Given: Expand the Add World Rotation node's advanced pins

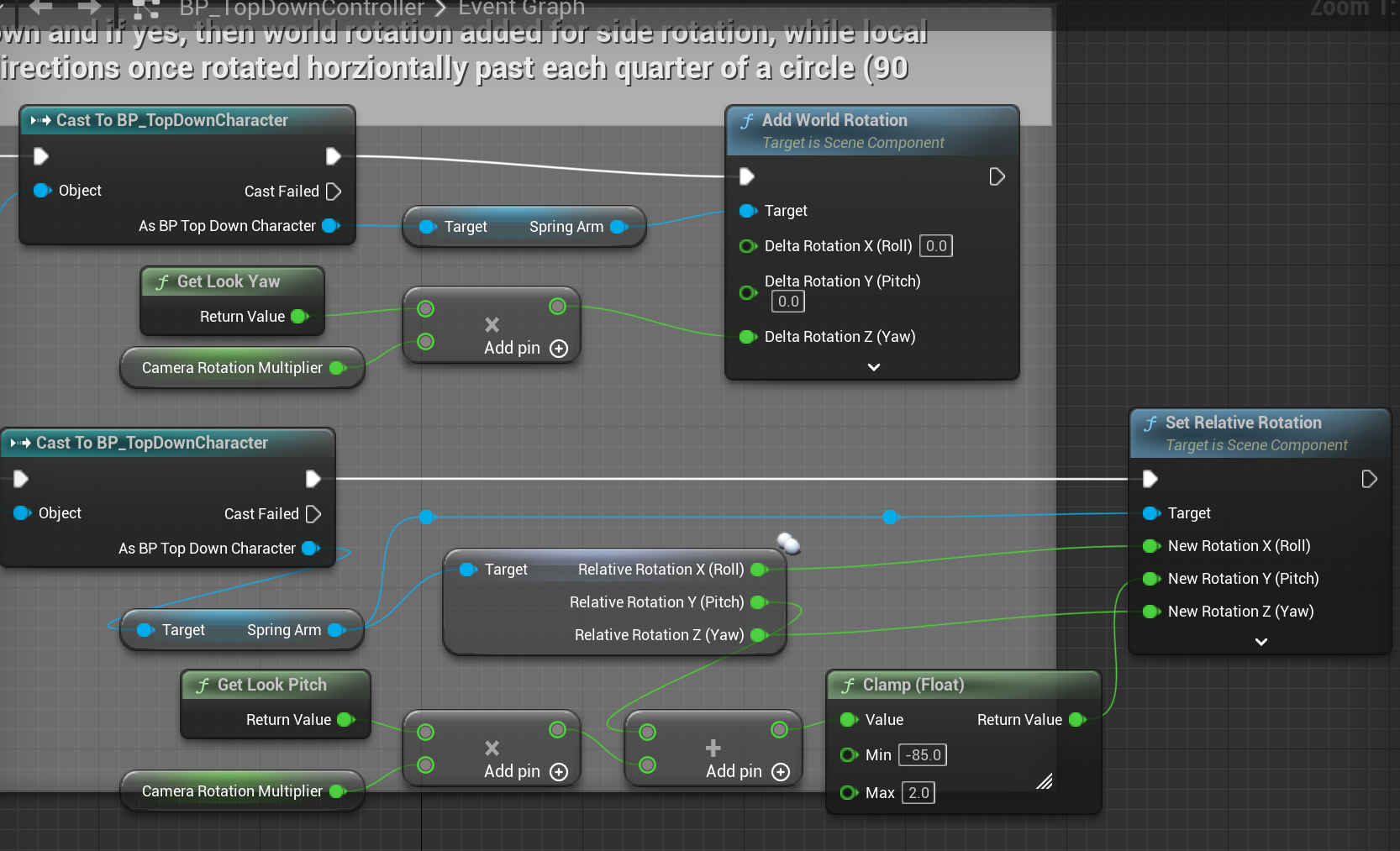Looking at the screenshot, I should pos(874,367).
